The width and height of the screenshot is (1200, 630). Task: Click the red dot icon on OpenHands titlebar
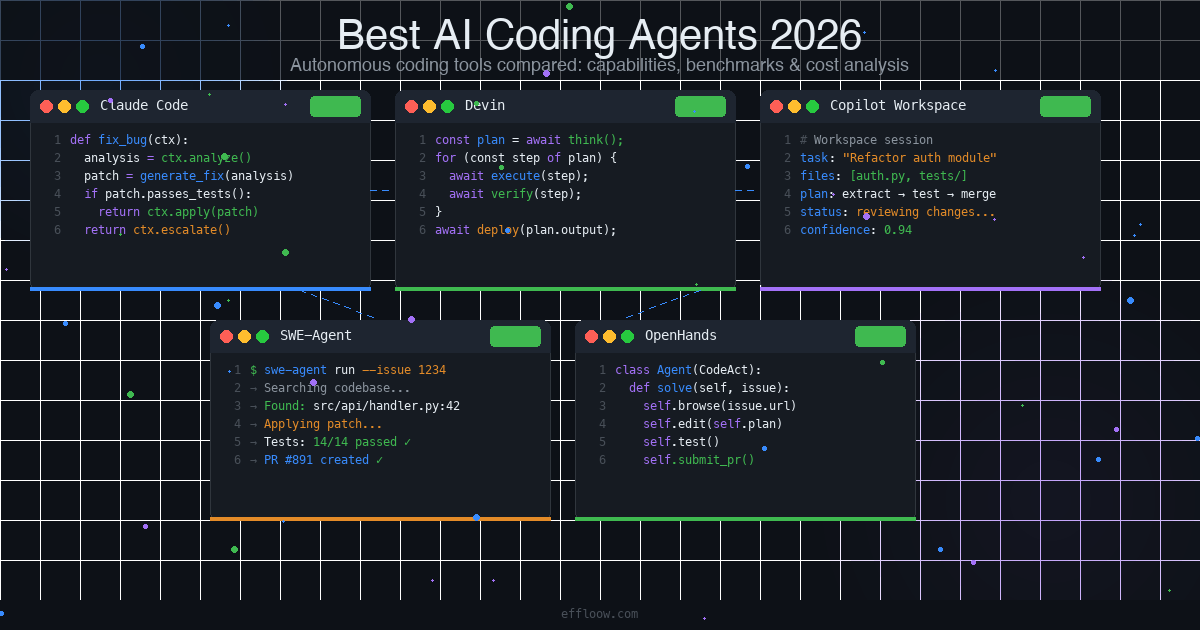click(591, 336)
